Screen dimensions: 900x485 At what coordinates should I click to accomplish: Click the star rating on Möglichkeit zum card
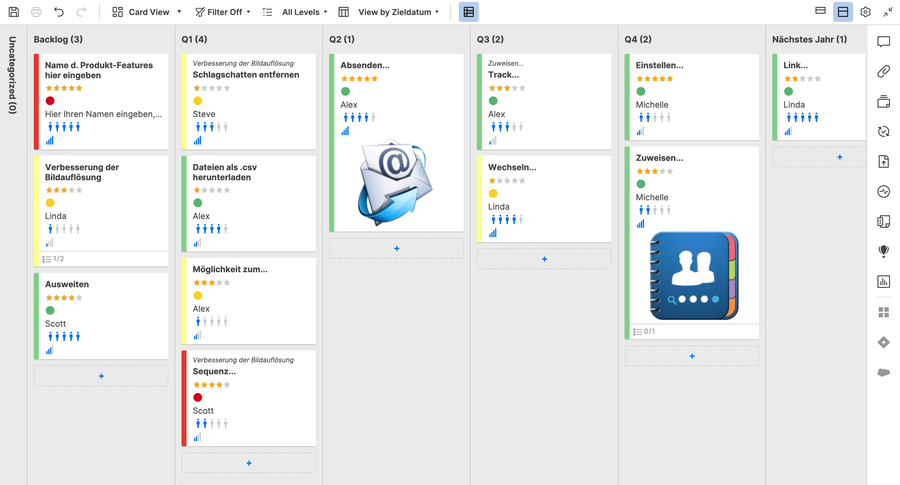tap(211, 282)
